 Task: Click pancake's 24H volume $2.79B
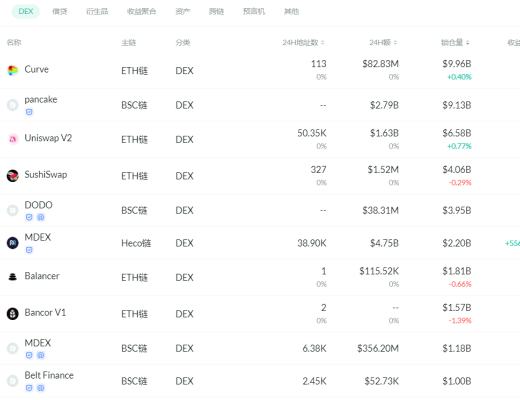click(384, 105)
